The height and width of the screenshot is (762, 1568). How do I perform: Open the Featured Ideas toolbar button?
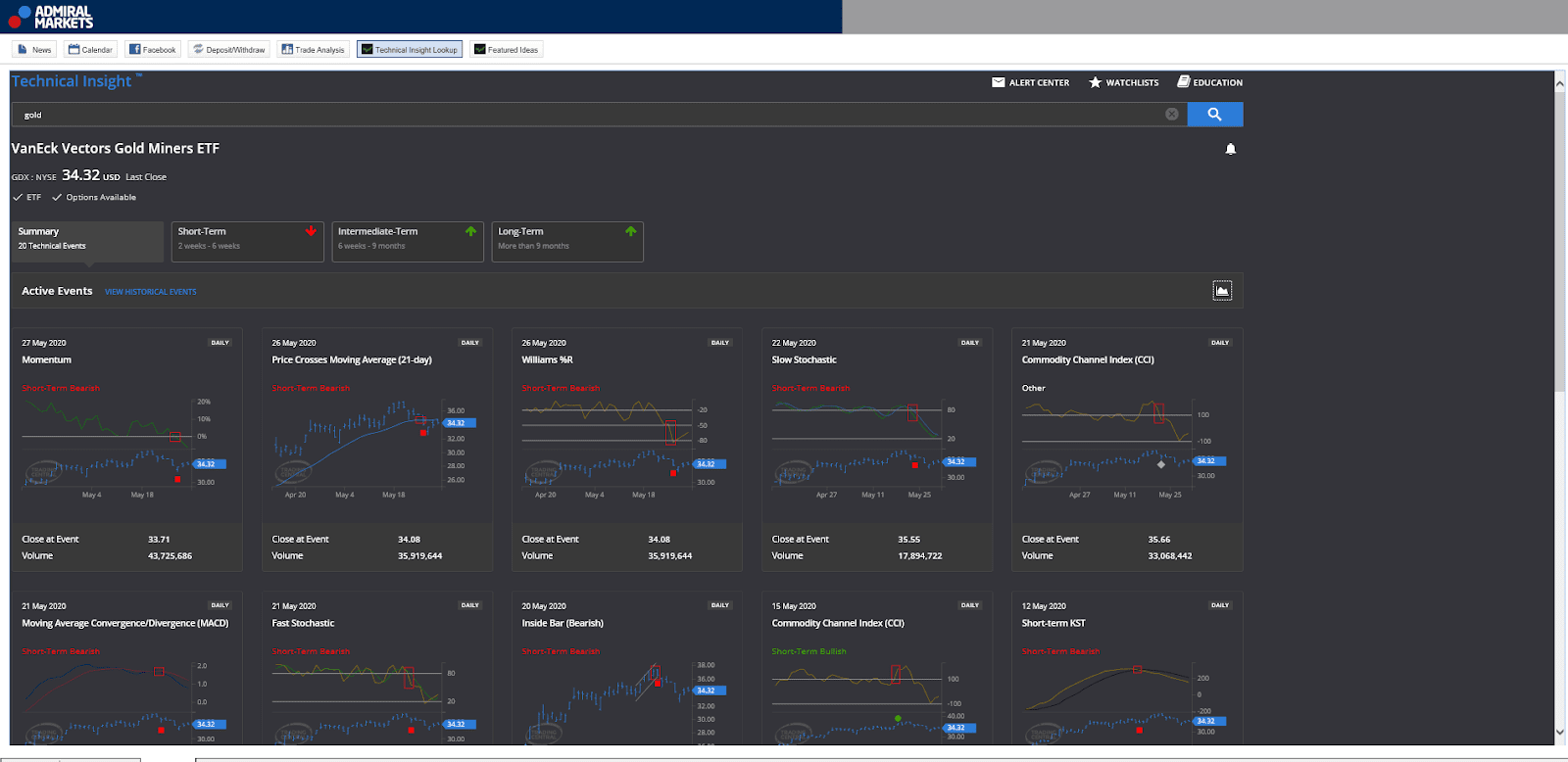click(x=506, y=50)
